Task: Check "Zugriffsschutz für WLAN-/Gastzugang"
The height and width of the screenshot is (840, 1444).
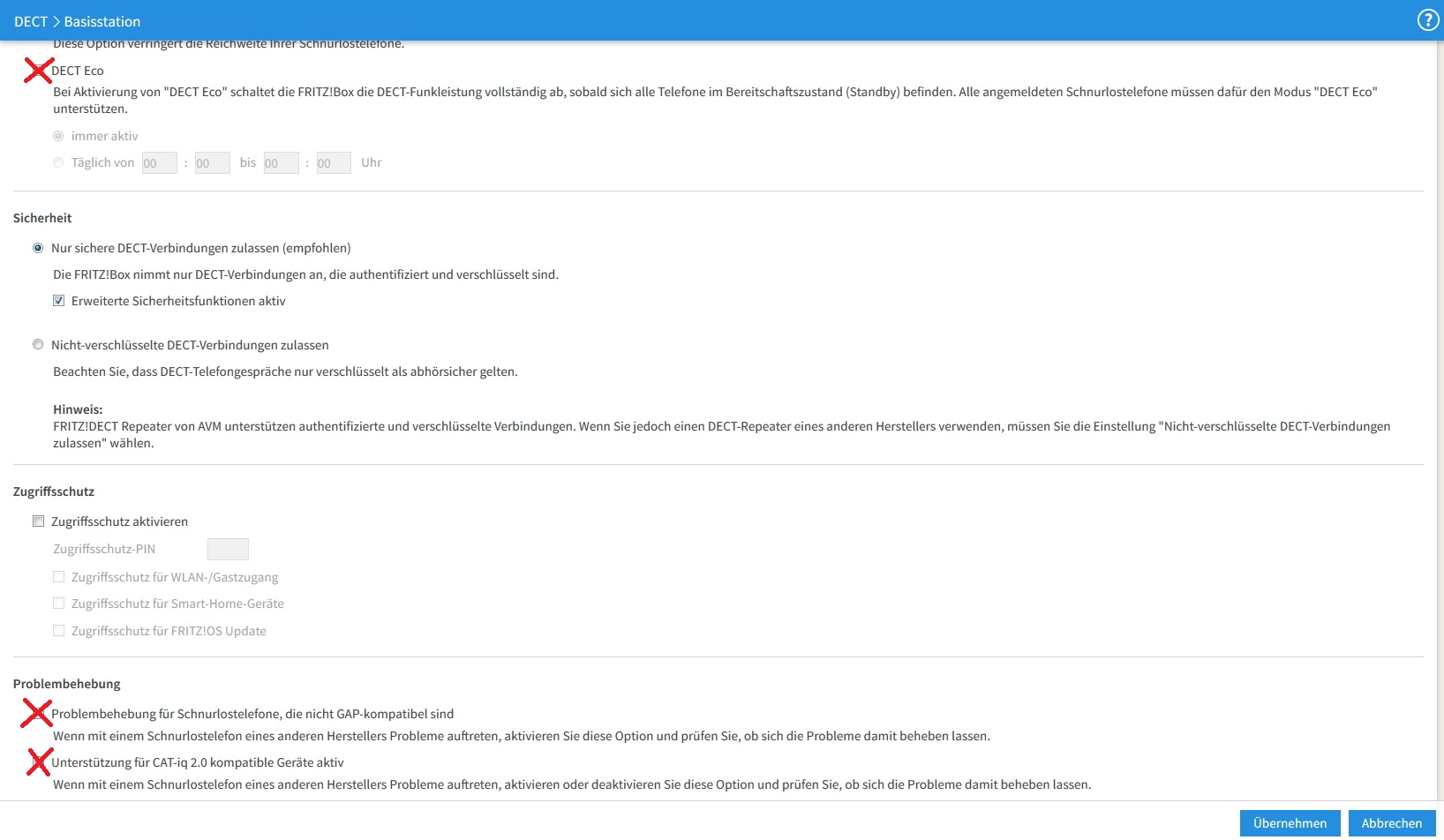Action: [x=58, y=577]
